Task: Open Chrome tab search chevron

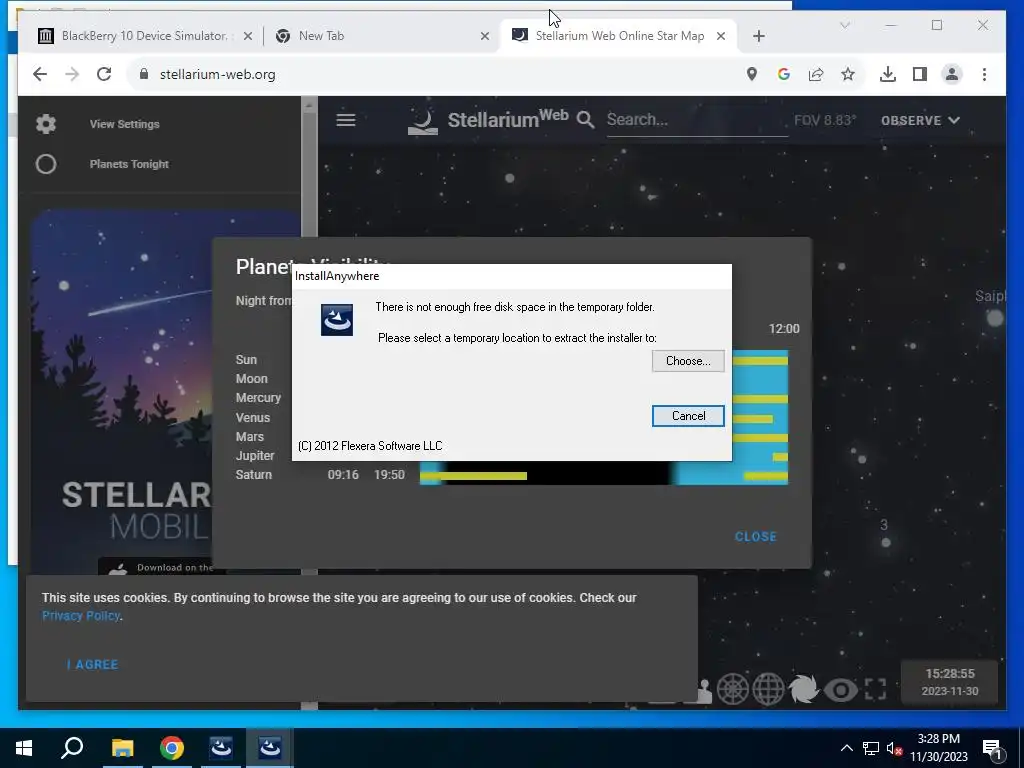Action: 844,25
